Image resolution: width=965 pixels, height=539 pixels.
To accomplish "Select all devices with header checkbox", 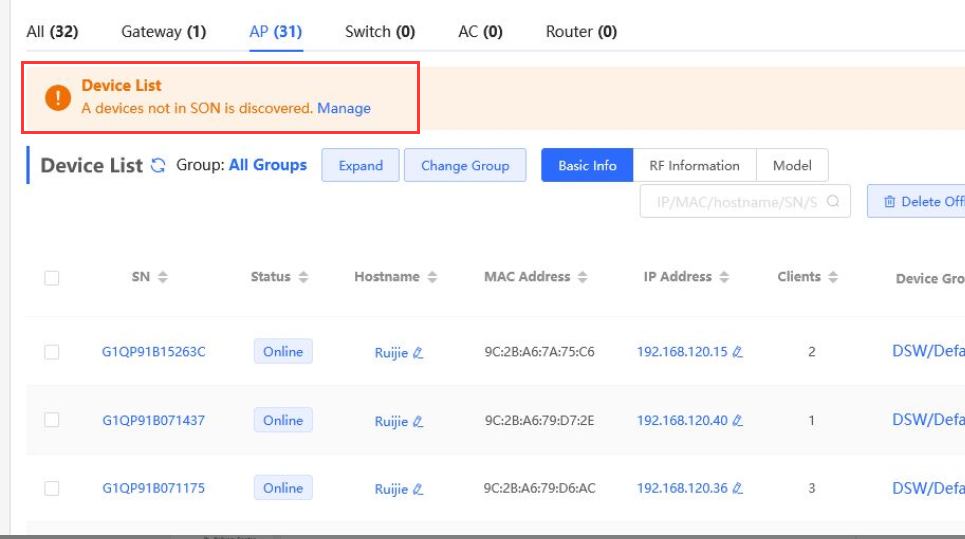I will [52, 278].
